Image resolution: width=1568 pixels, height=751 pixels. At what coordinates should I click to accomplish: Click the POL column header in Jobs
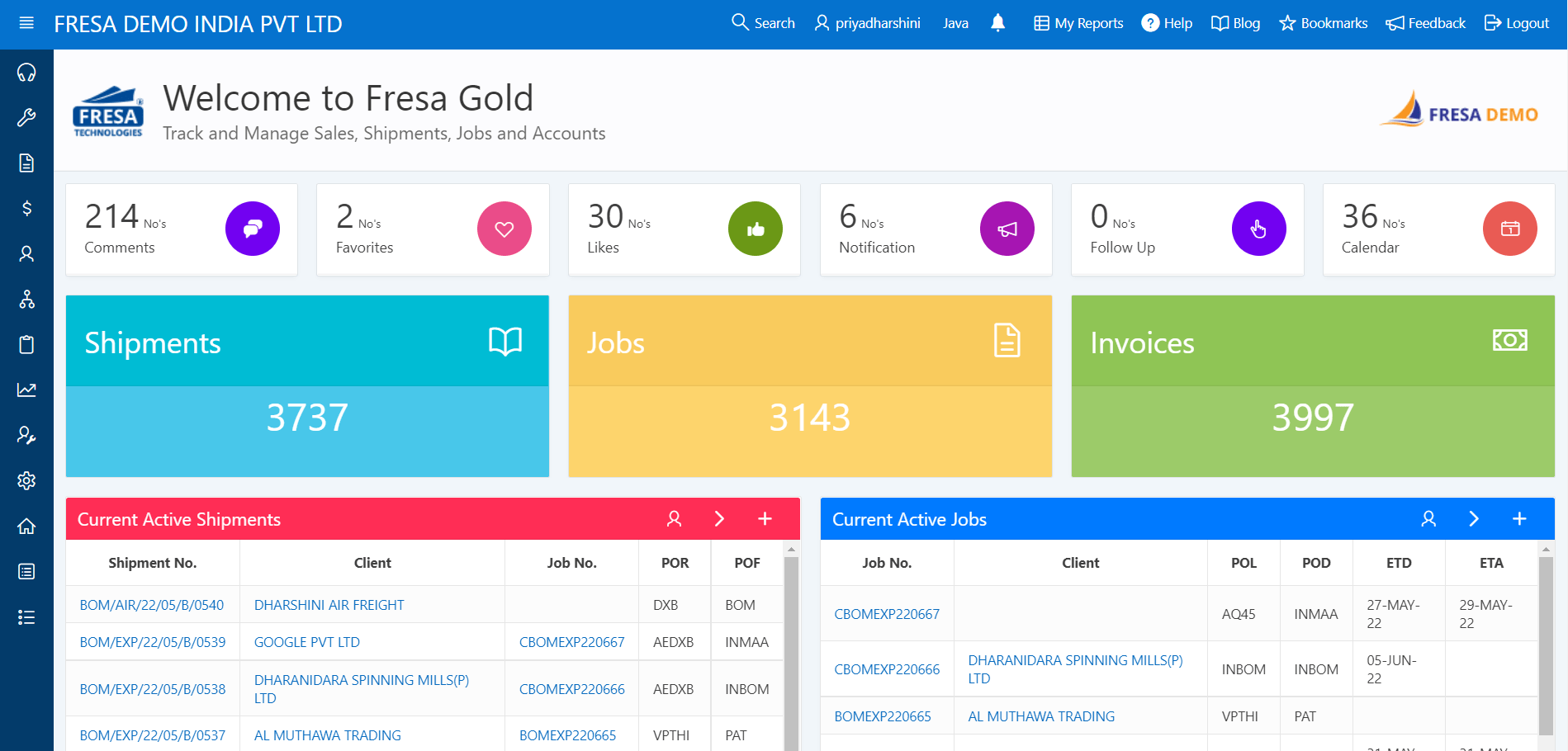pyautogui.click(x=1244, y=563)
